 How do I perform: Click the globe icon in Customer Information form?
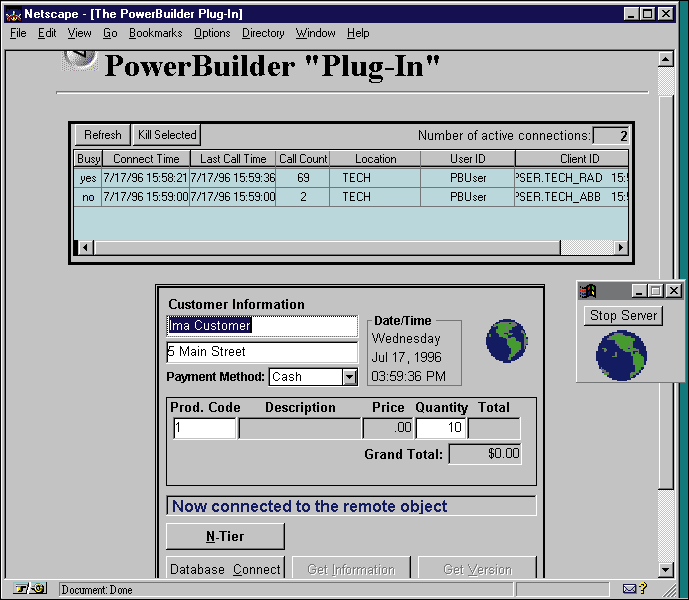[507, 341]
